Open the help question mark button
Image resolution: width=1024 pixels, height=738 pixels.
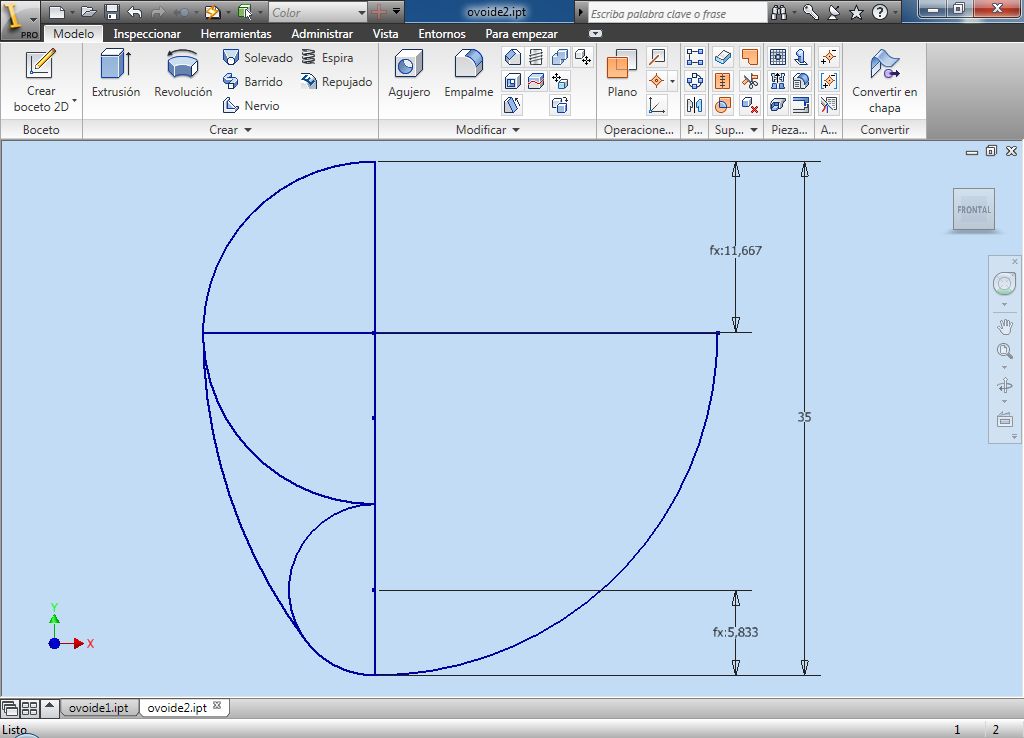(880, 12)
